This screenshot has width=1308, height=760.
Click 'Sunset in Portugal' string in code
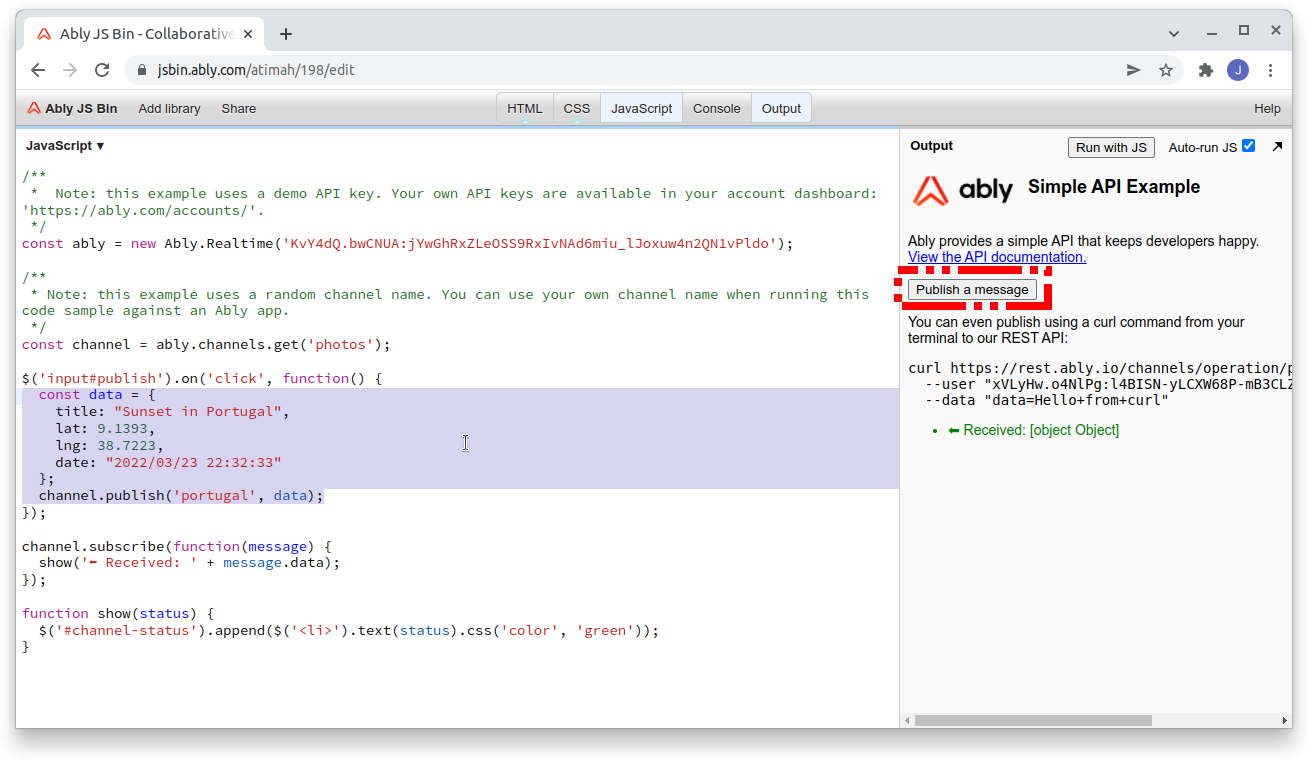(201, 412)
